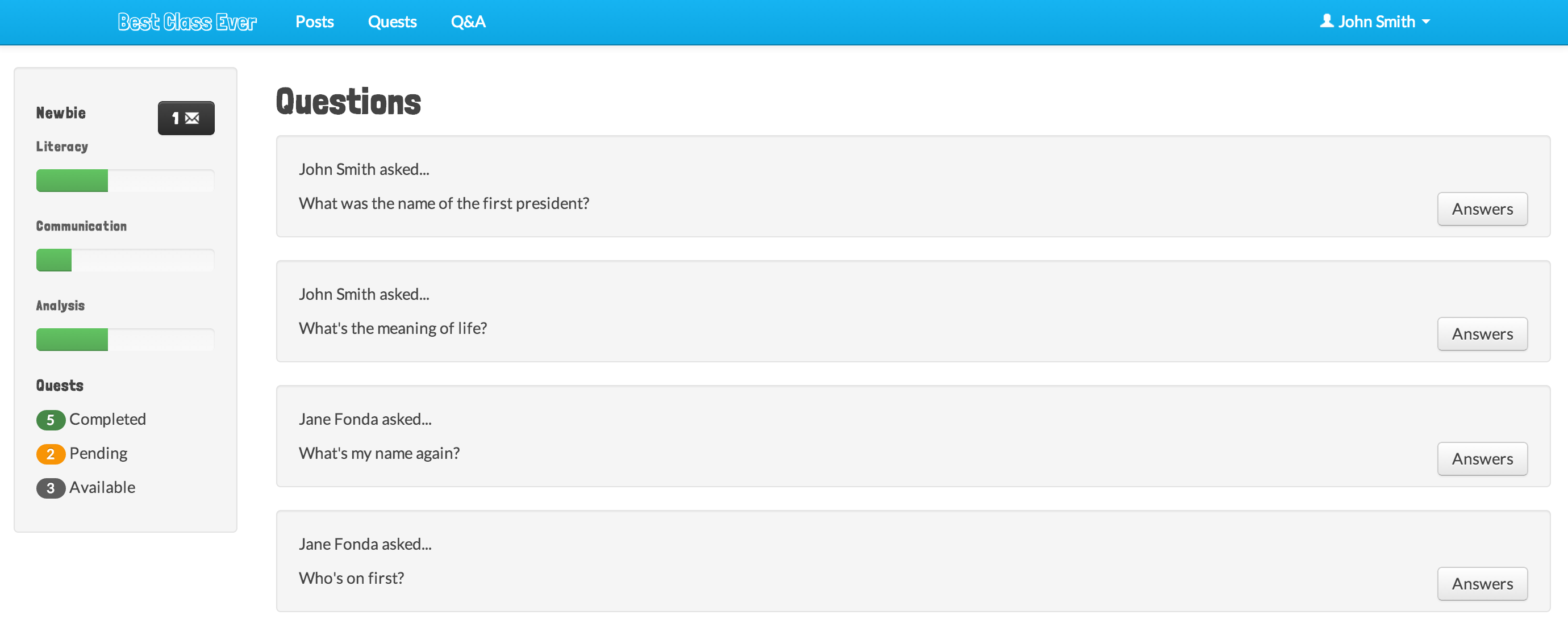Image resolution: width=1568 pixels, height=644 pixels.
Task: Click the Communication progress bar
Action: [x=125, y=260]
